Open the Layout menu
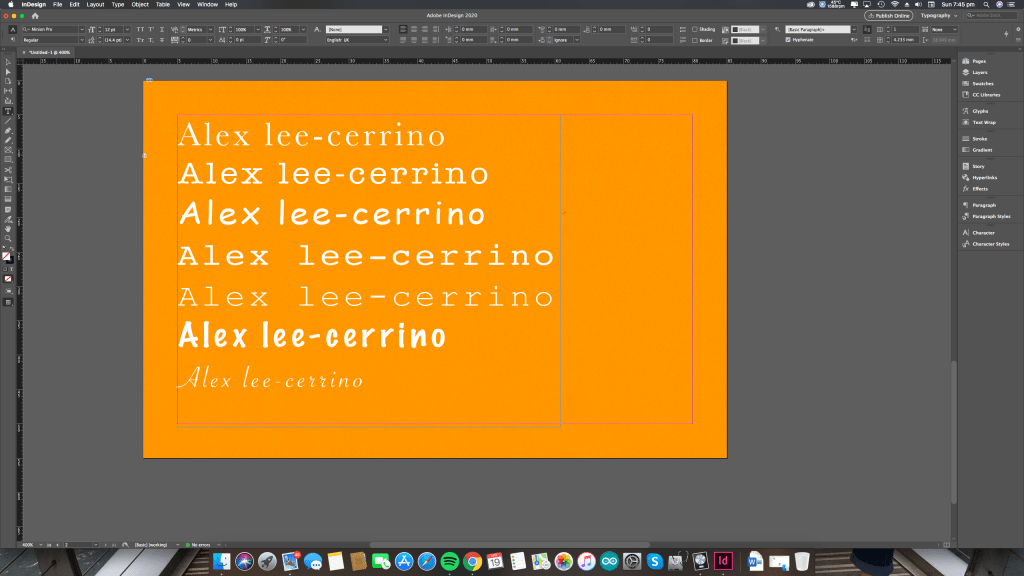Viewport: 1024px width, 576px height. coord(95,4)
